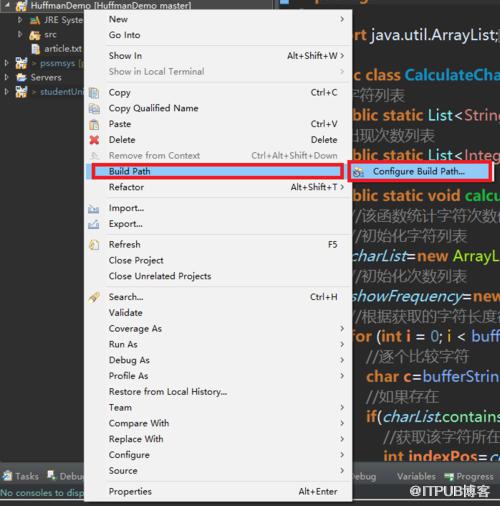Viewport: 500px width, 506px height.
Task: Choose Restore from Local History...
Action: tap(219, 392)
